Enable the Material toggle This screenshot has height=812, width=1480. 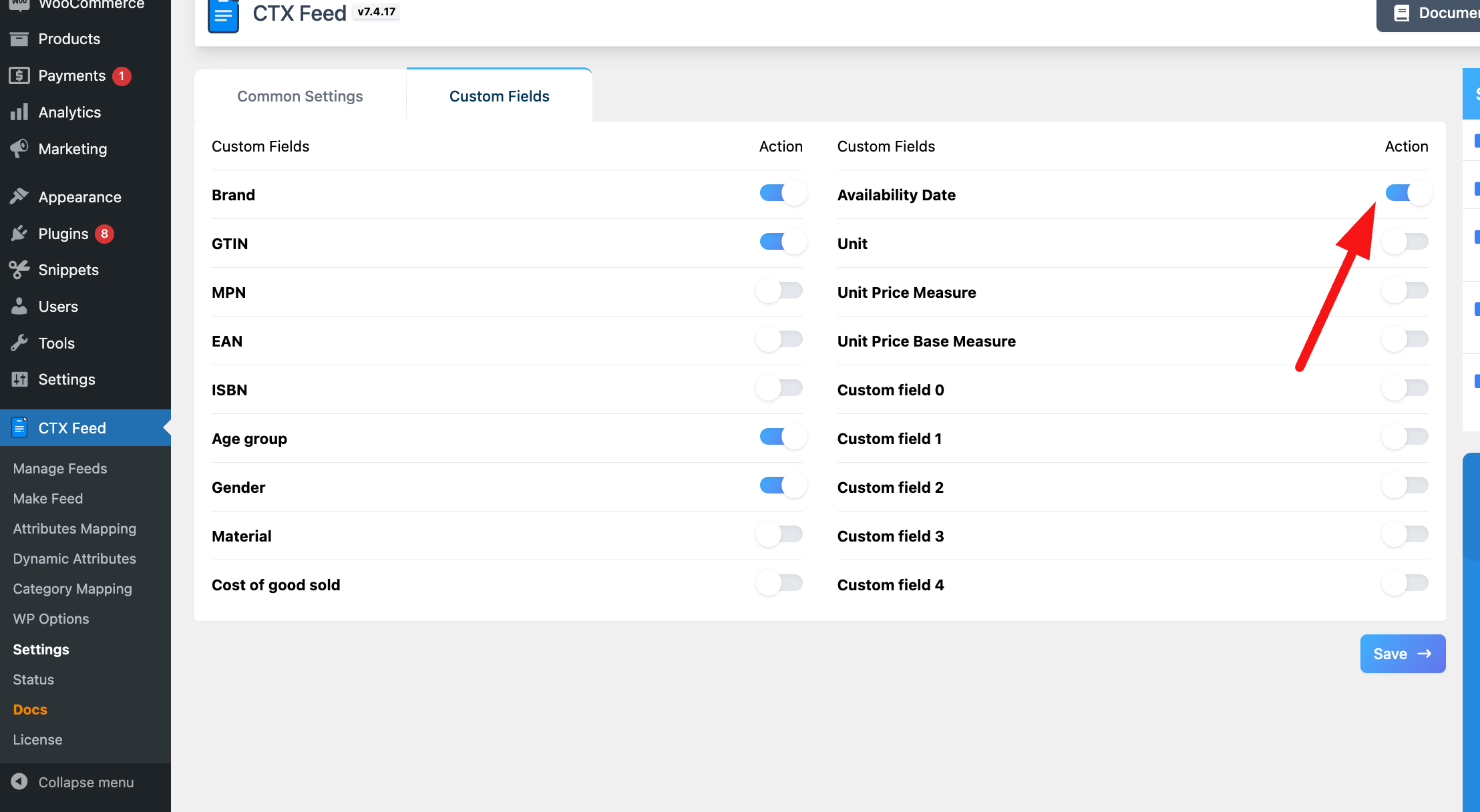pos(780,535)
